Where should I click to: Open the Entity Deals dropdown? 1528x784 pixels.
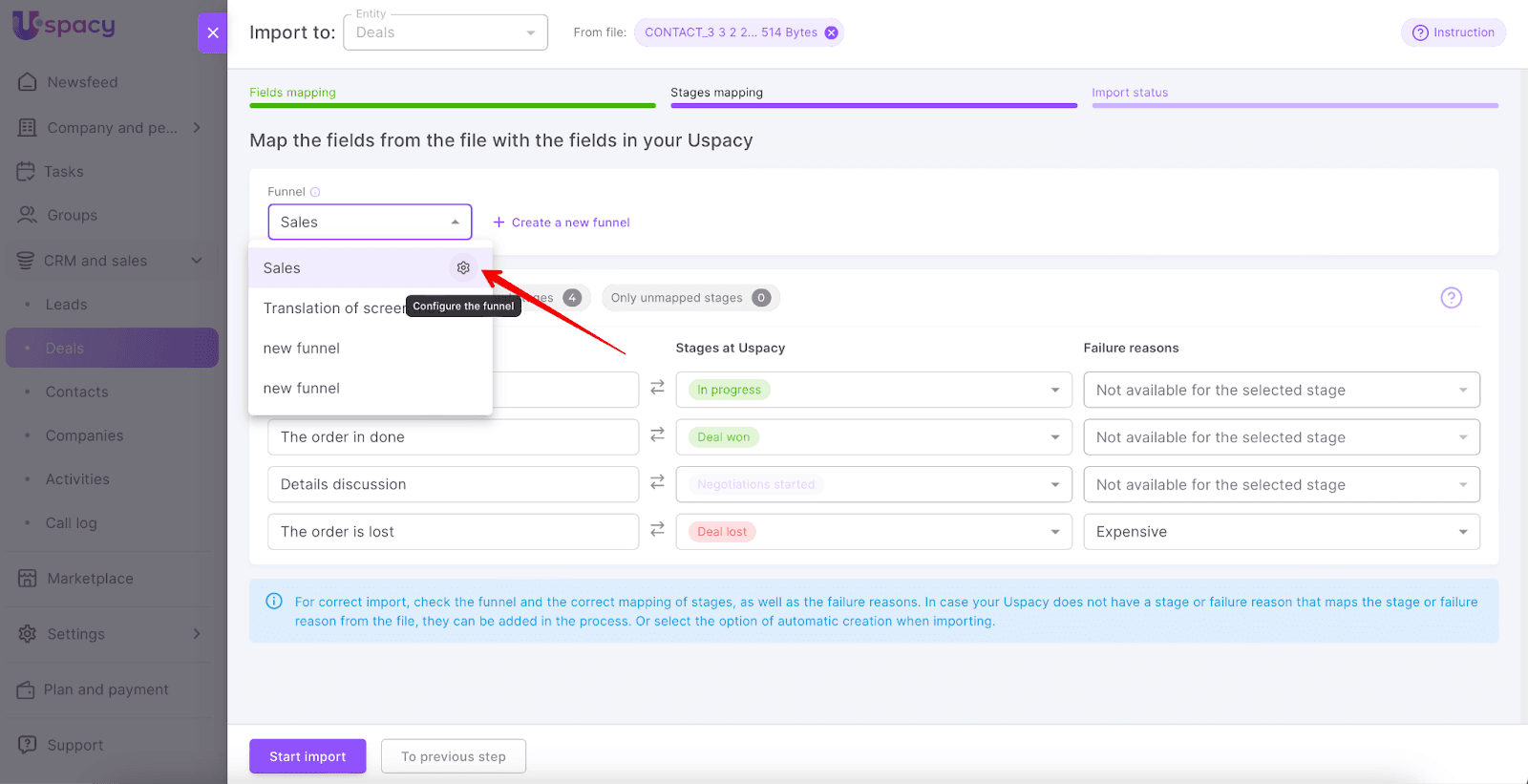click(445, 32)
